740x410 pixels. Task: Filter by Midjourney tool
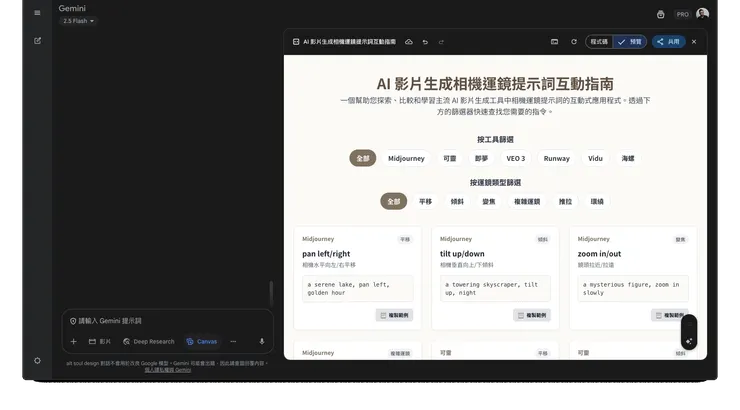(406, 158)
